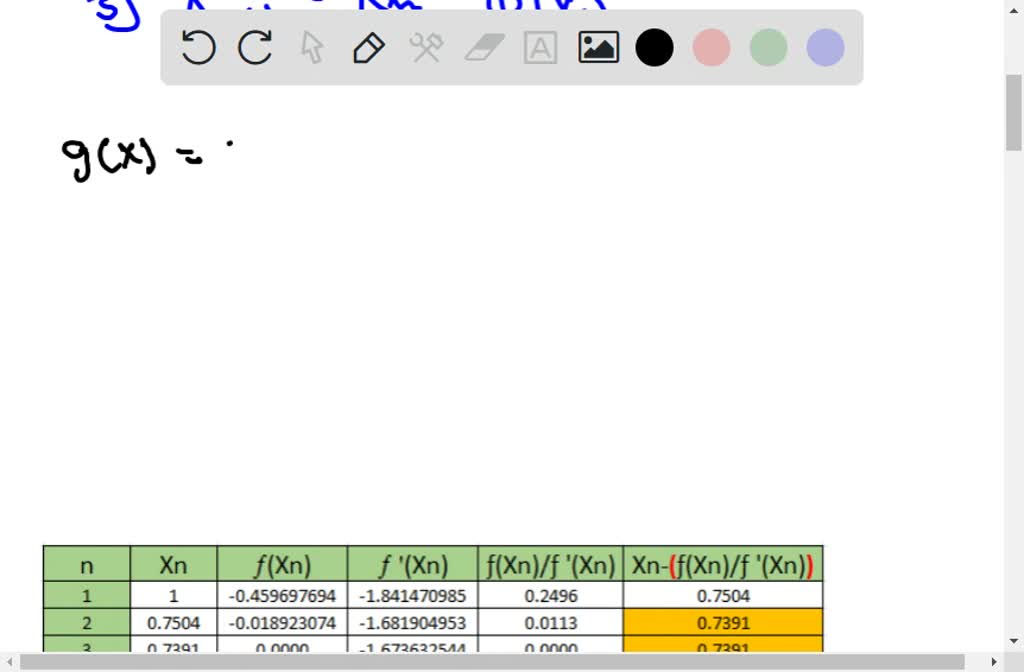The height and width of the screenshot is (672, 1024).
Task: Select the text insertion tool
Action: [541, 48]
